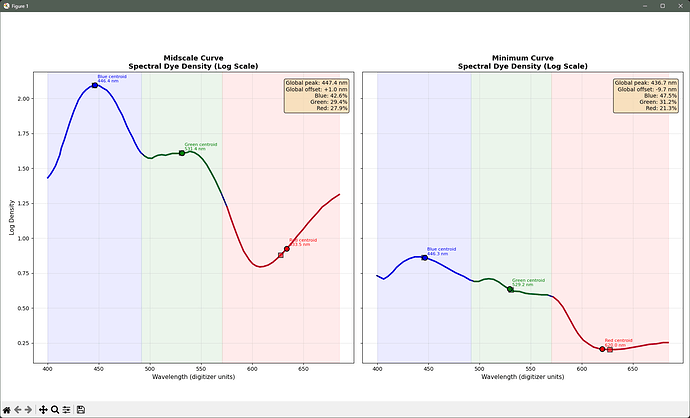Click the red square marker on the Midscale curve

pyautogui.click(x=281, y=255)
